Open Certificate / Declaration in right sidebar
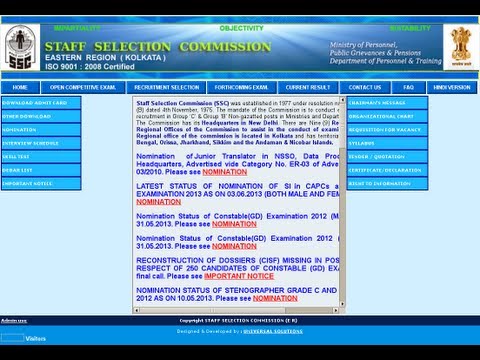The height and width of the screenshot is (360, 480). 387,170
